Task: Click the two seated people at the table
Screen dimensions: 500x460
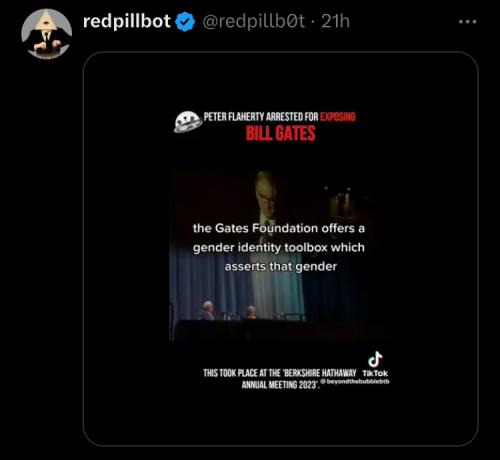Action: tap(229, 311)
